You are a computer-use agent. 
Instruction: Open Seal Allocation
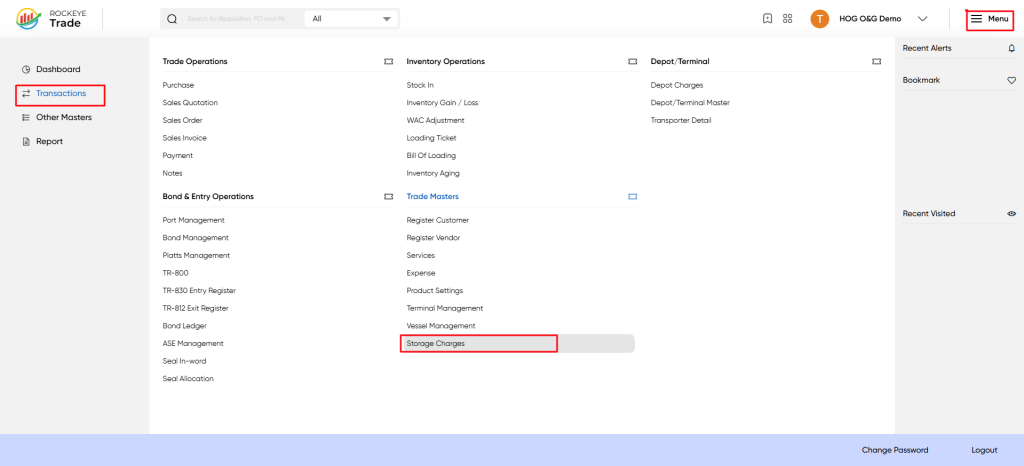(x=188, y=379)
